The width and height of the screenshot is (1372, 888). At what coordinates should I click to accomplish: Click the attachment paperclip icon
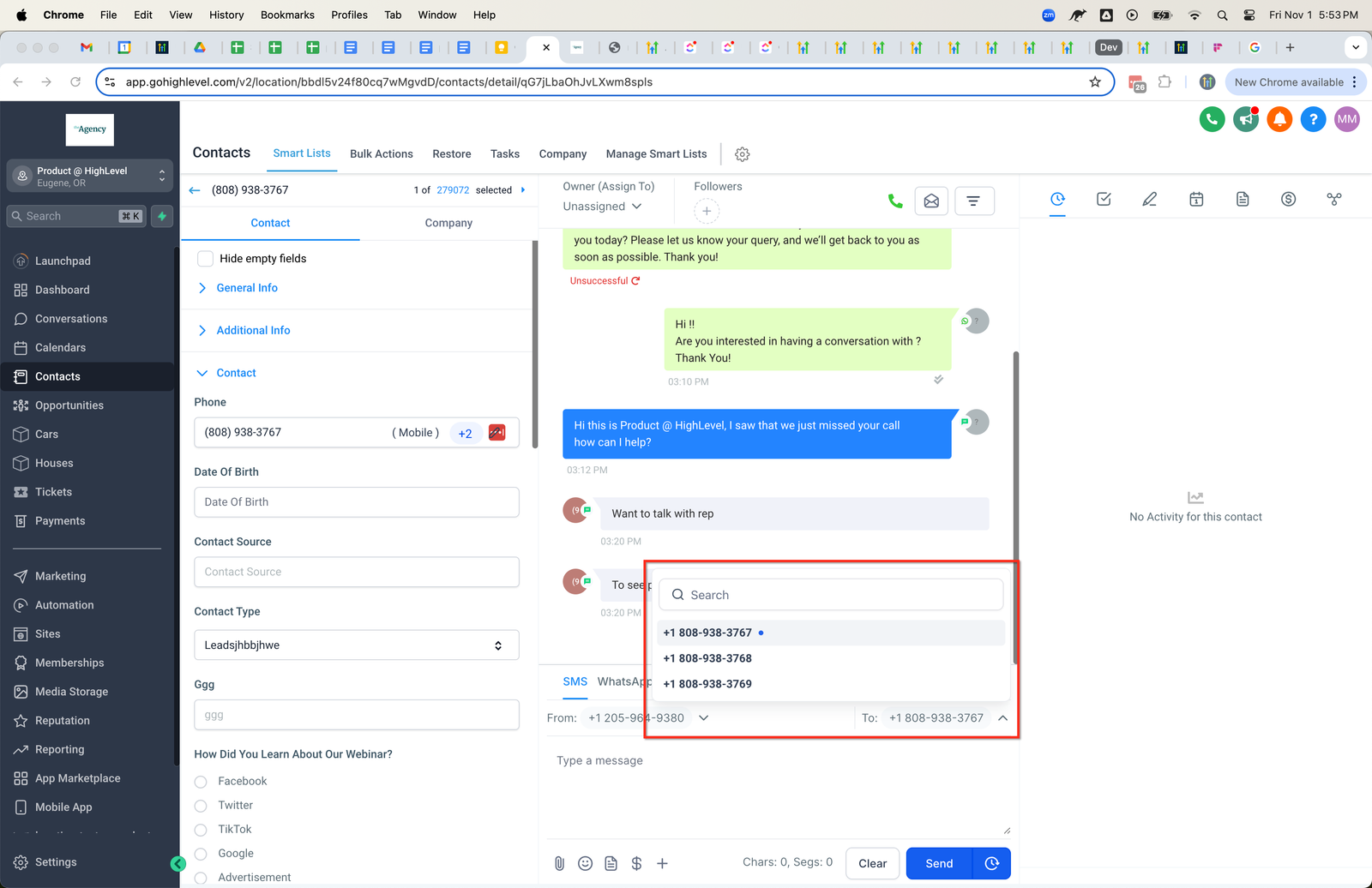click(x=559, y=863)
